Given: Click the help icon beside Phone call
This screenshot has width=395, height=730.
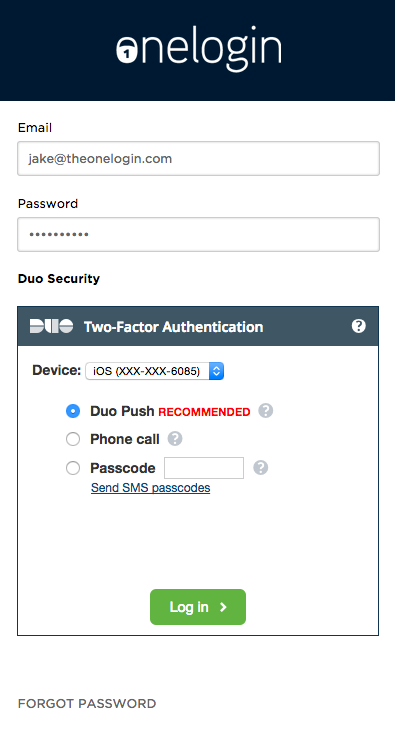Looking at the screenshot, I should (175, 439).
